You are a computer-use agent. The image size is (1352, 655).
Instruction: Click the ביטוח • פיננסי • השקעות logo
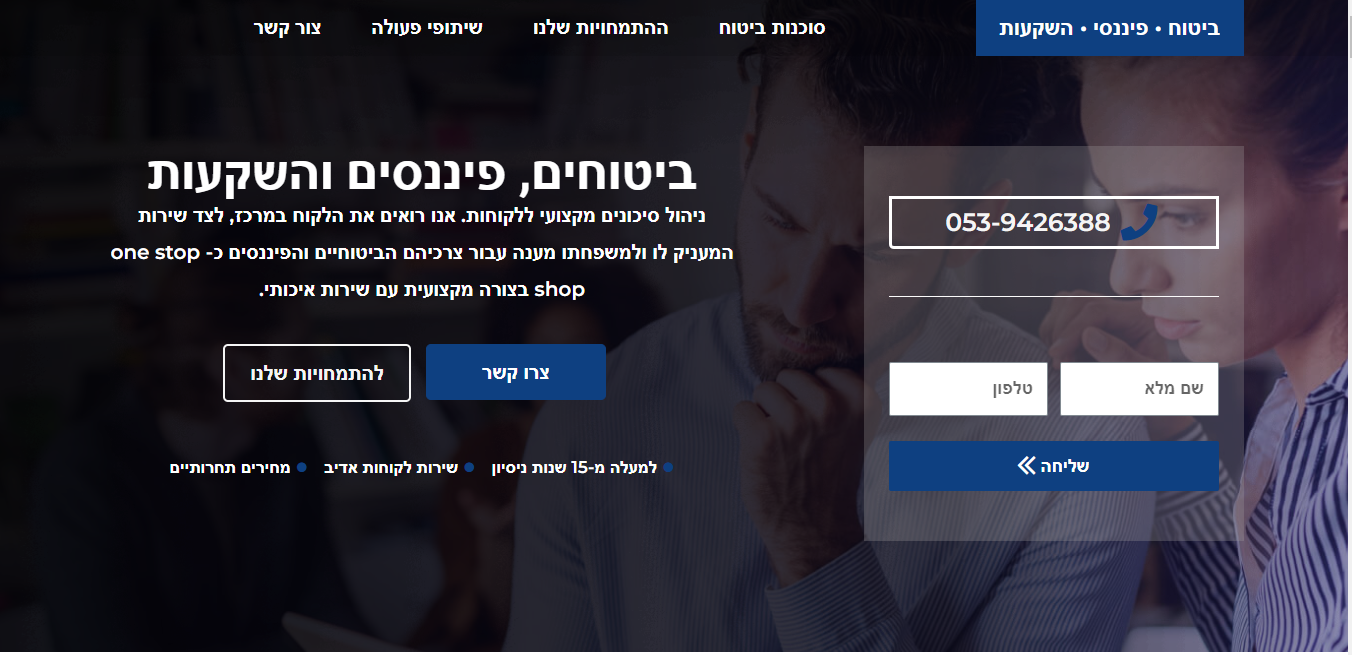1110,28
